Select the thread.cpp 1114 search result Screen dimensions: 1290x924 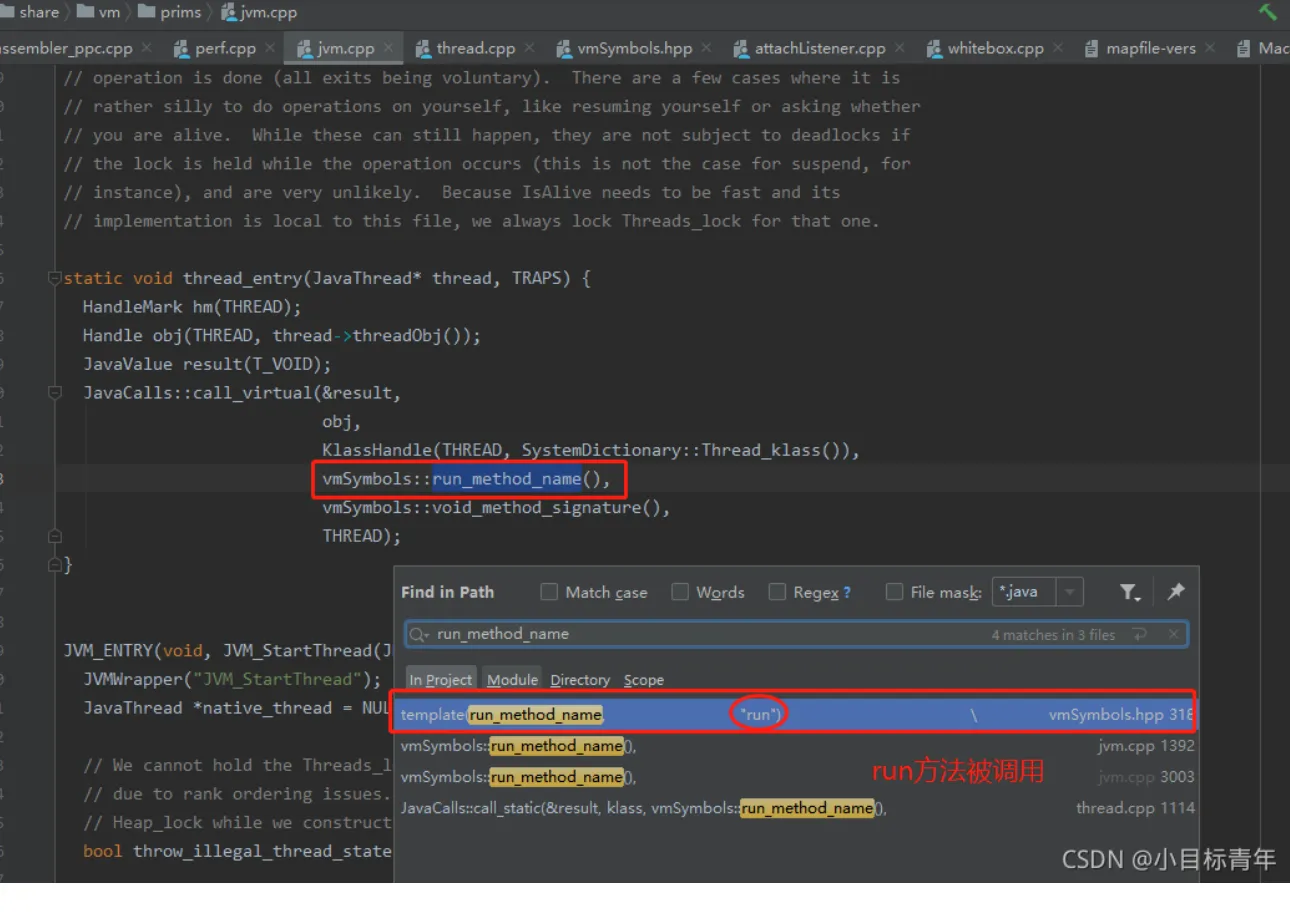click(x=797, y=808)
